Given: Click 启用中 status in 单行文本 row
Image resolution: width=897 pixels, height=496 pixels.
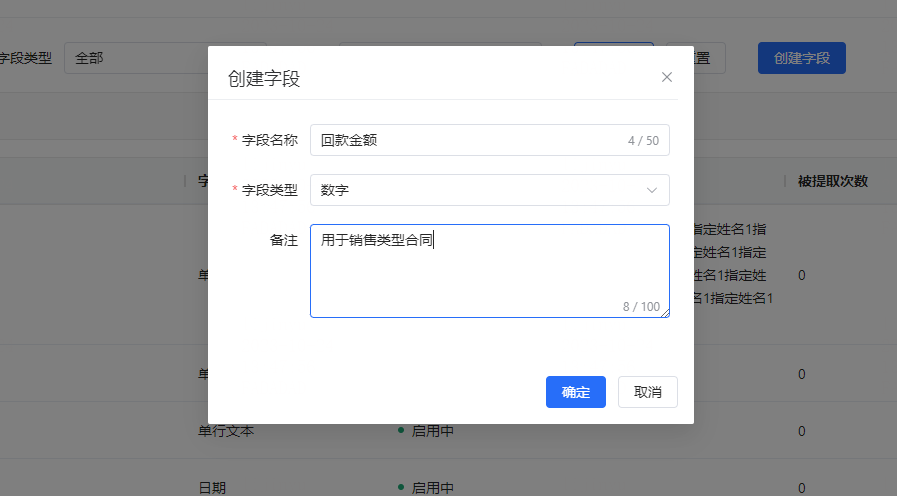Looking at the screenshot, I should (x=426, y=431).
